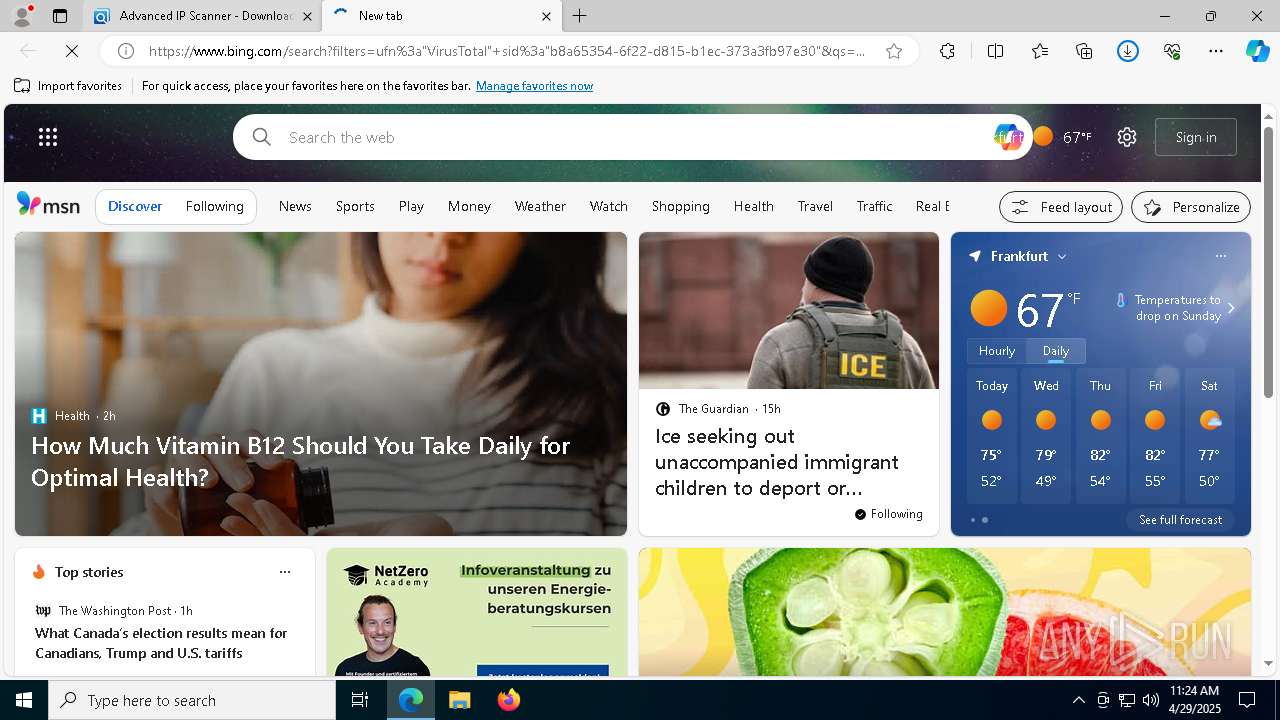
Task: Open the News category
Action: pyautogui.click(x=295, y=206)
